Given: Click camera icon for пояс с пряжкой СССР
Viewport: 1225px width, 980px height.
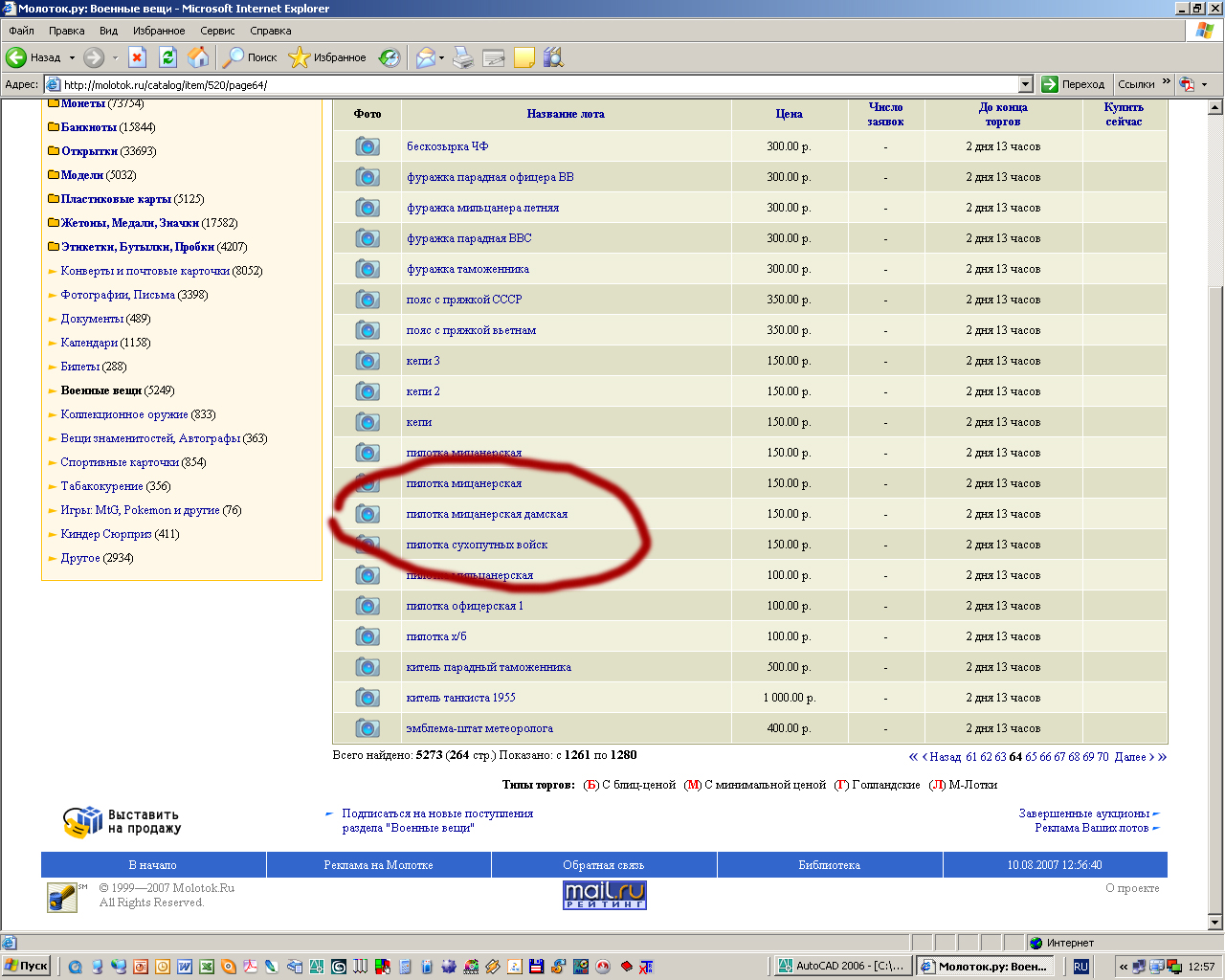Looking at the screenshot, I should pos(367,300).
